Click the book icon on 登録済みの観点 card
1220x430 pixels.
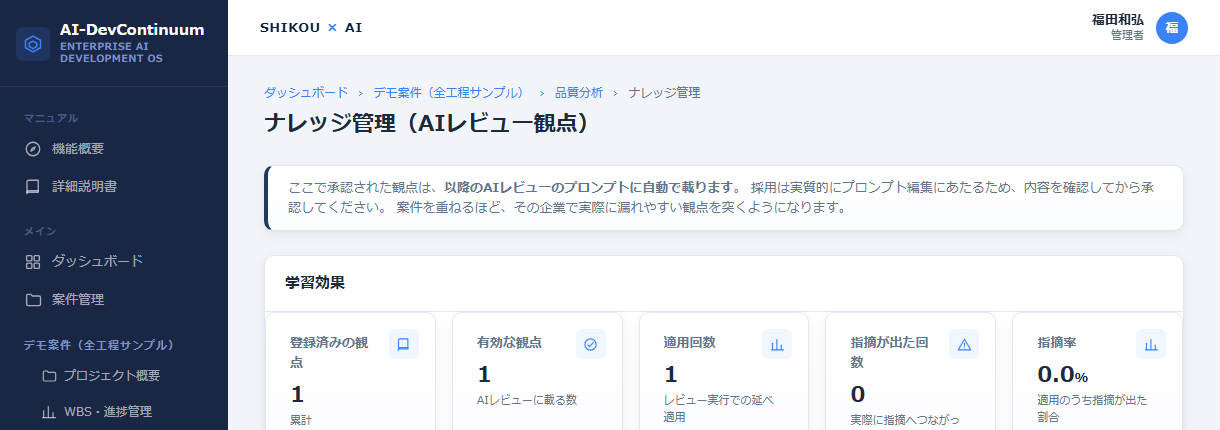pos(404,344)
